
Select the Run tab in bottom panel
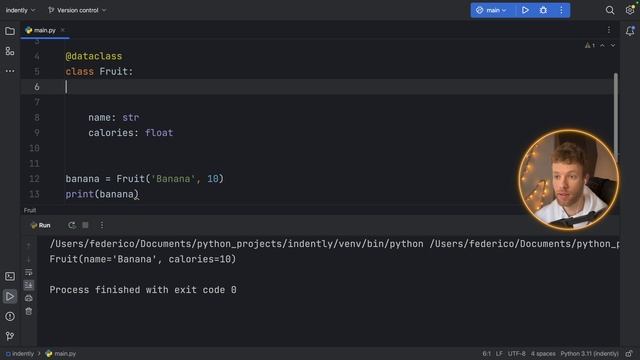[40, 225]
